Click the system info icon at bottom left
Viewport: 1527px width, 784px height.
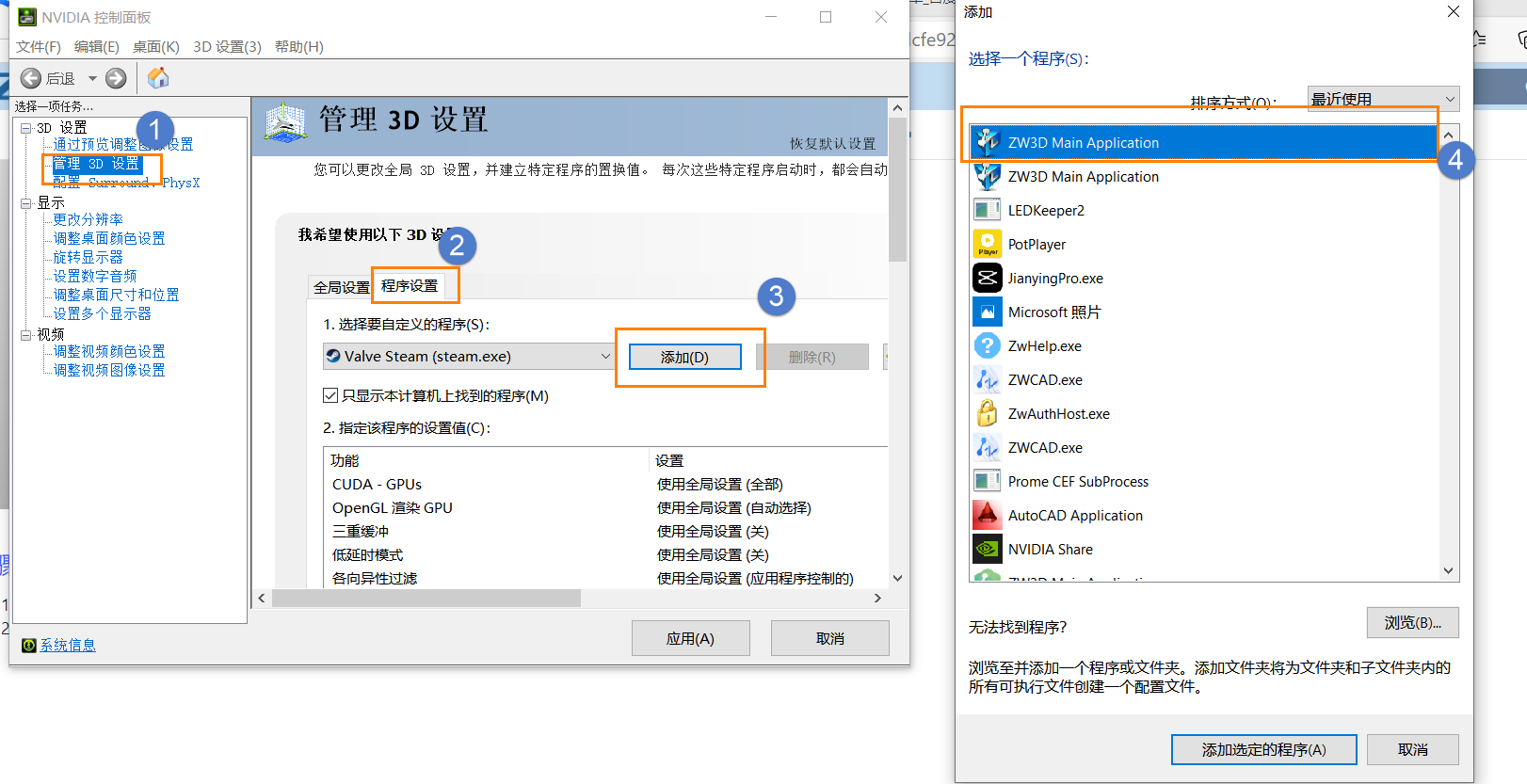coord(29,645)
